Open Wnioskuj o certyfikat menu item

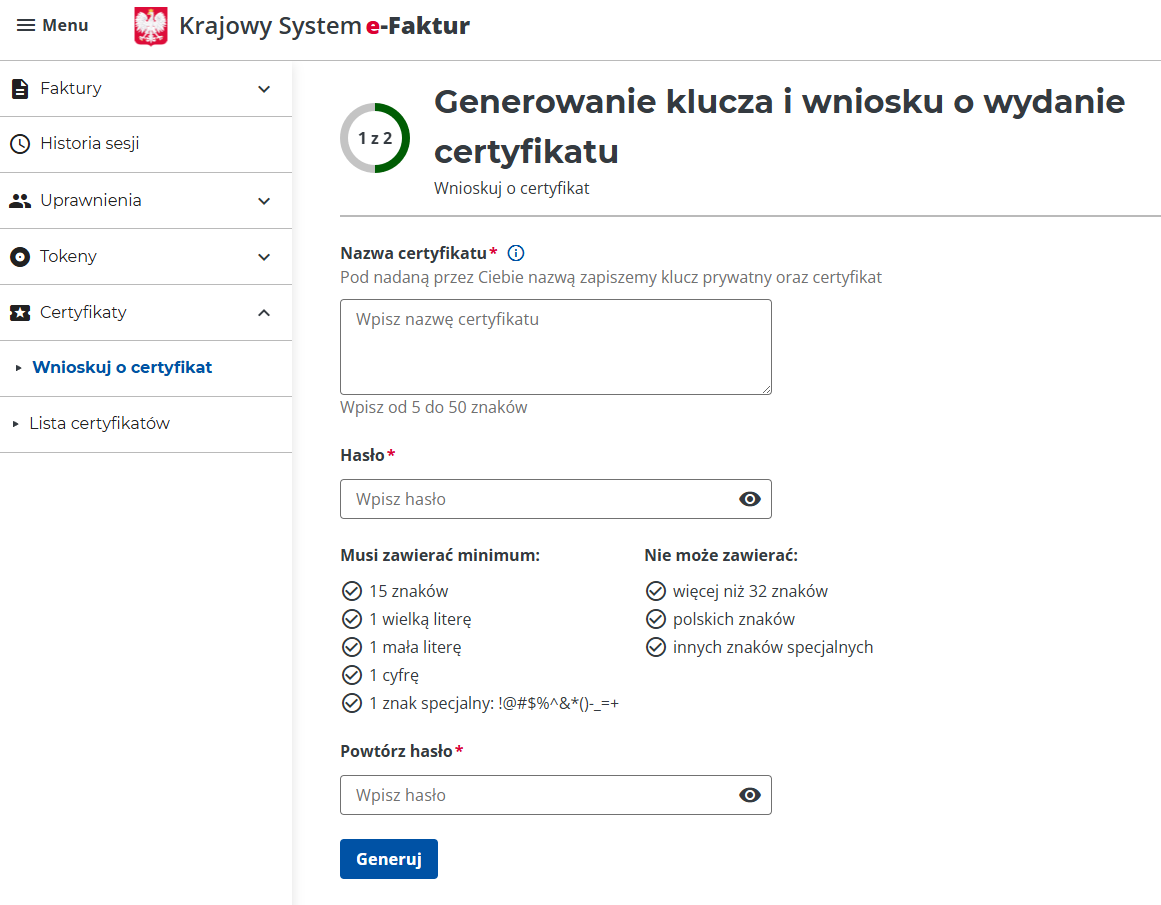(122, 368)
